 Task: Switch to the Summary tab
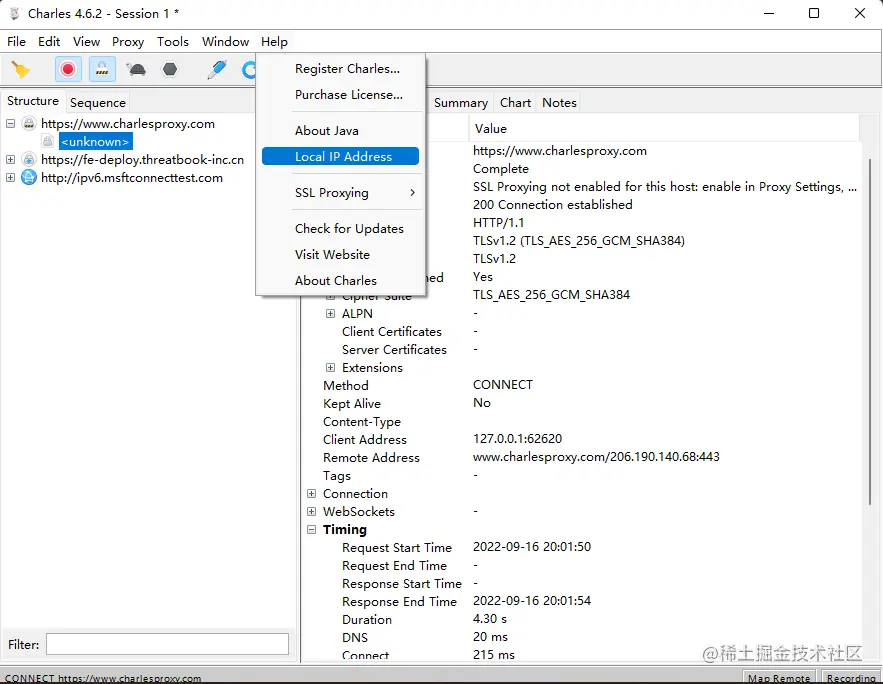(x=461, y=102)
